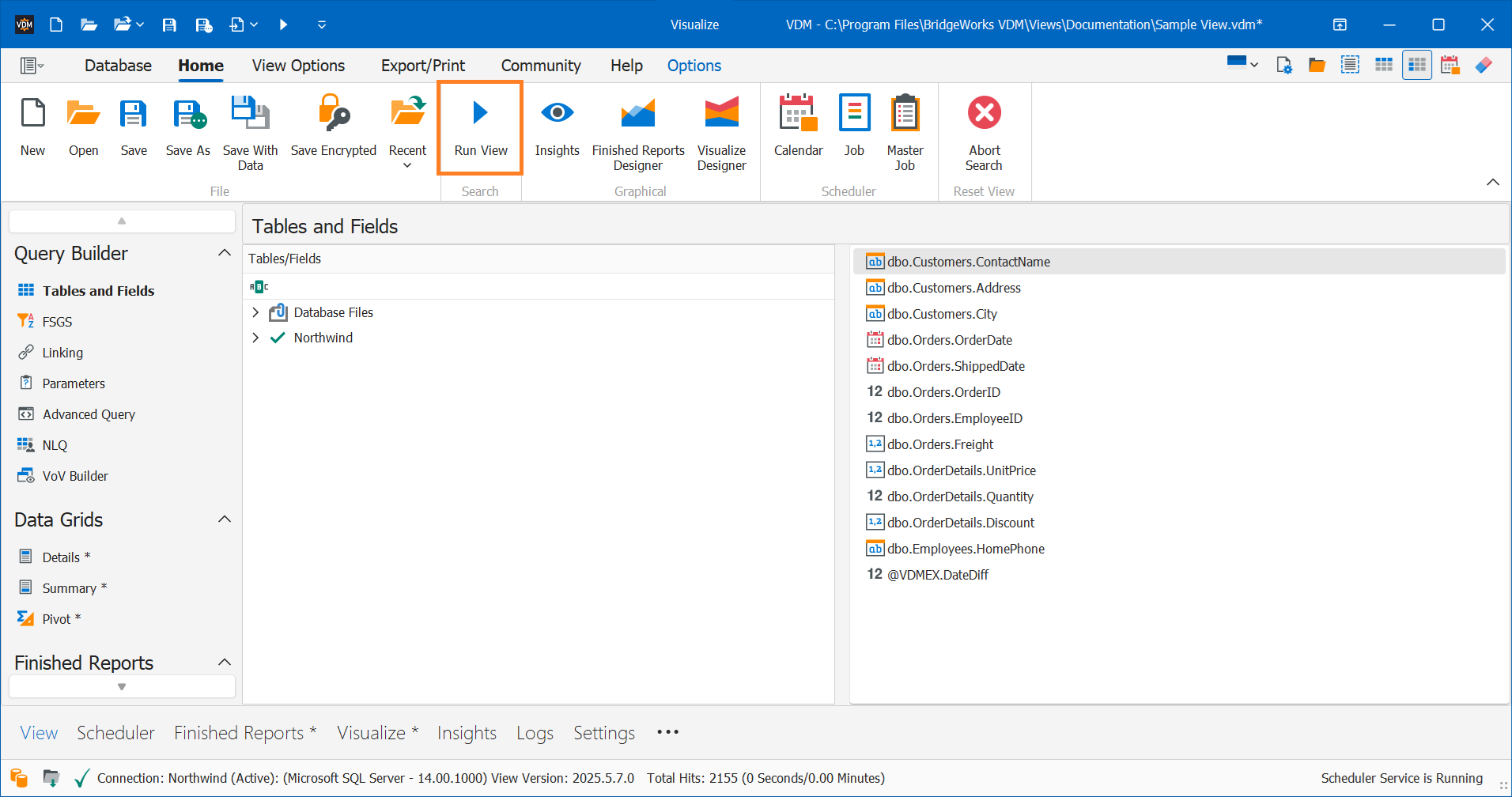
Task: Go to the Scheduler bottom tab
Action: 115,733
